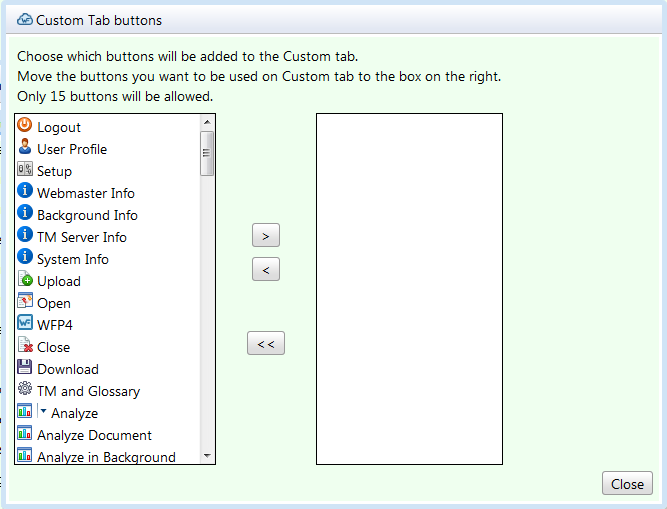667x509 pixels.
Task: Click the Download floppy disk icon
Action: coord(25,368)
